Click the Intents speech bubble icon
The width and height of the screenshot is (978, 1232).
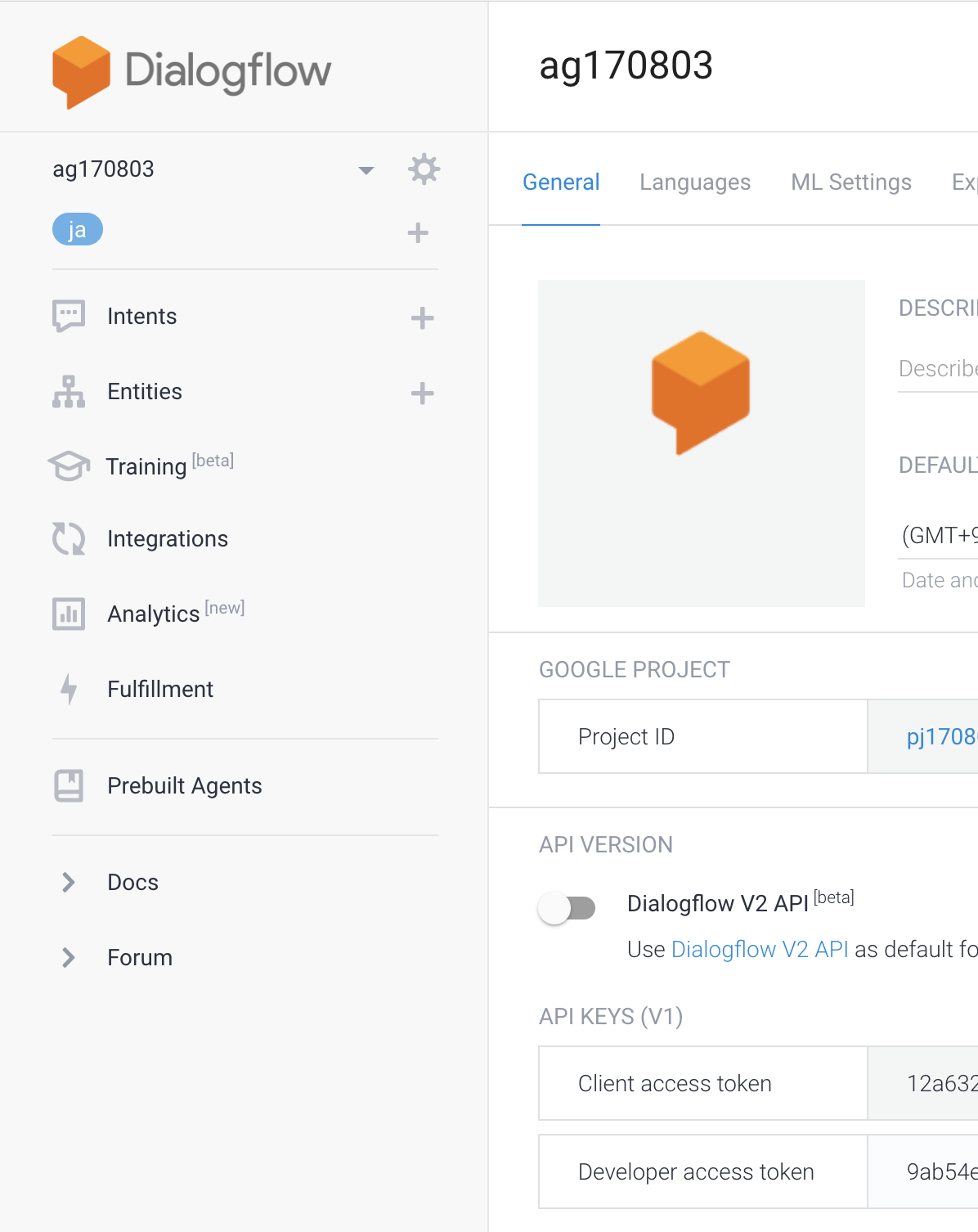click(x=69, y=316)
